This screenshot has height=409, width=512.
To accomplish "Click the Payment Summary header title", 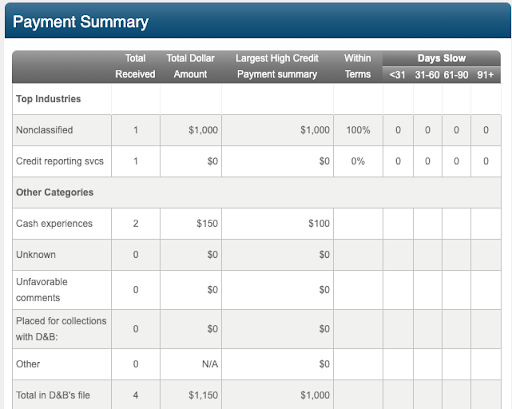I will [x=80, y=22].
